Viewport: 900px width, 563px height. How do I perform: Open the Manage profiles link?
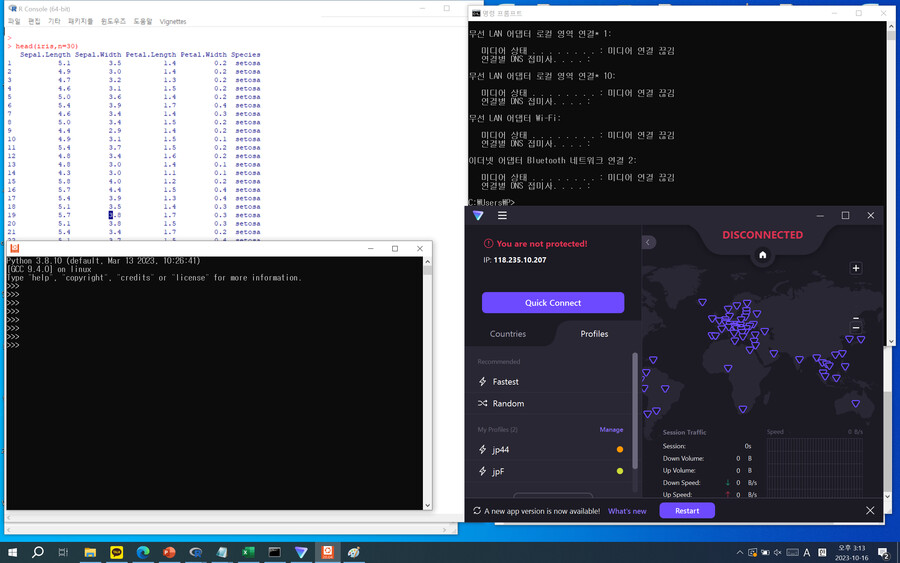pos(611,430)
